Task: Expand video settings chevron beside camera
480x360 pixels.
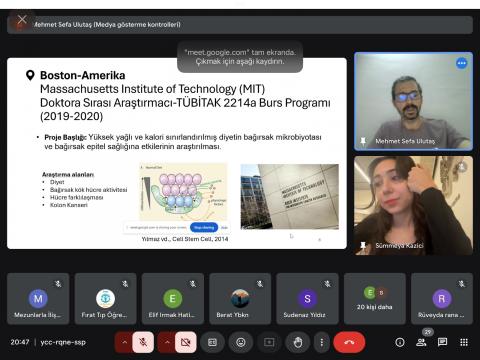Action: click(167, 342)
